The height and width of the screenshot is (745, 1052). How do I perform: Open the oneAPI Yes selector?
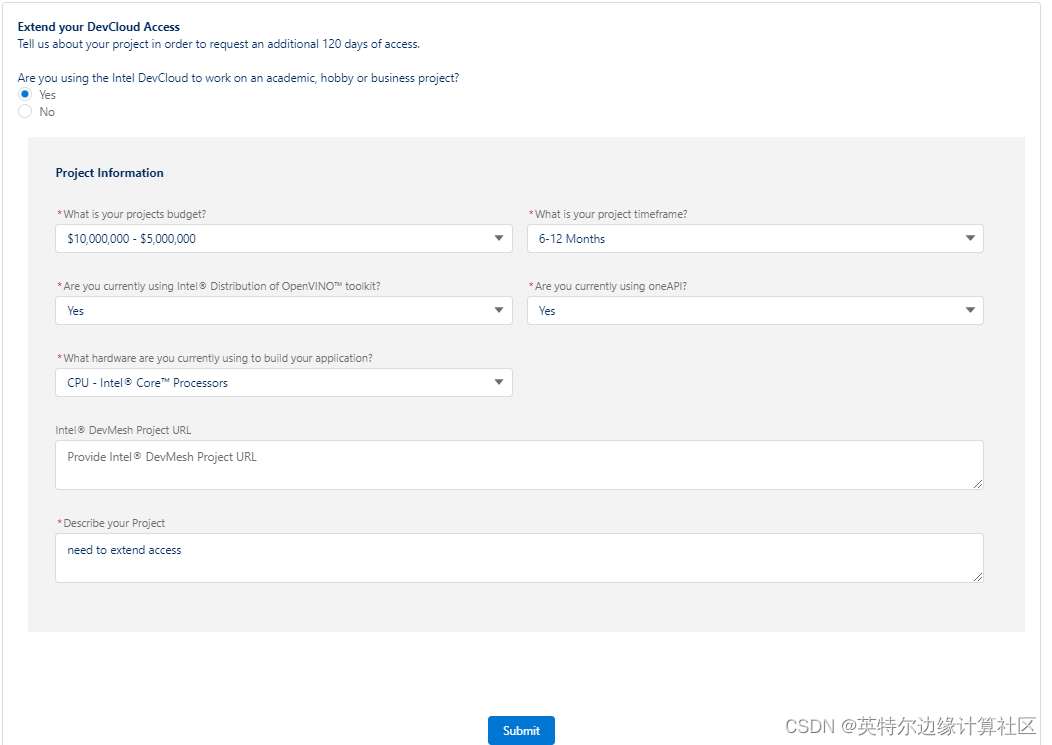755,310
